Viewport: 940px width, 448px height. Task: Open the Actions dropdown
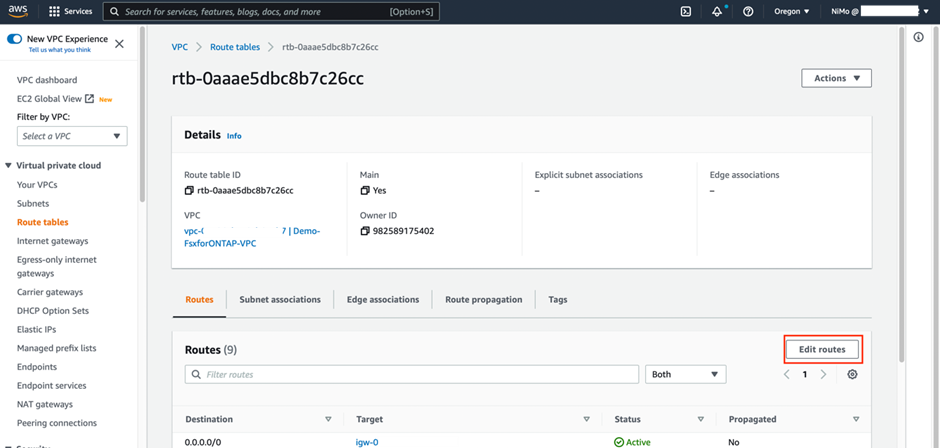tap(836, 78)
